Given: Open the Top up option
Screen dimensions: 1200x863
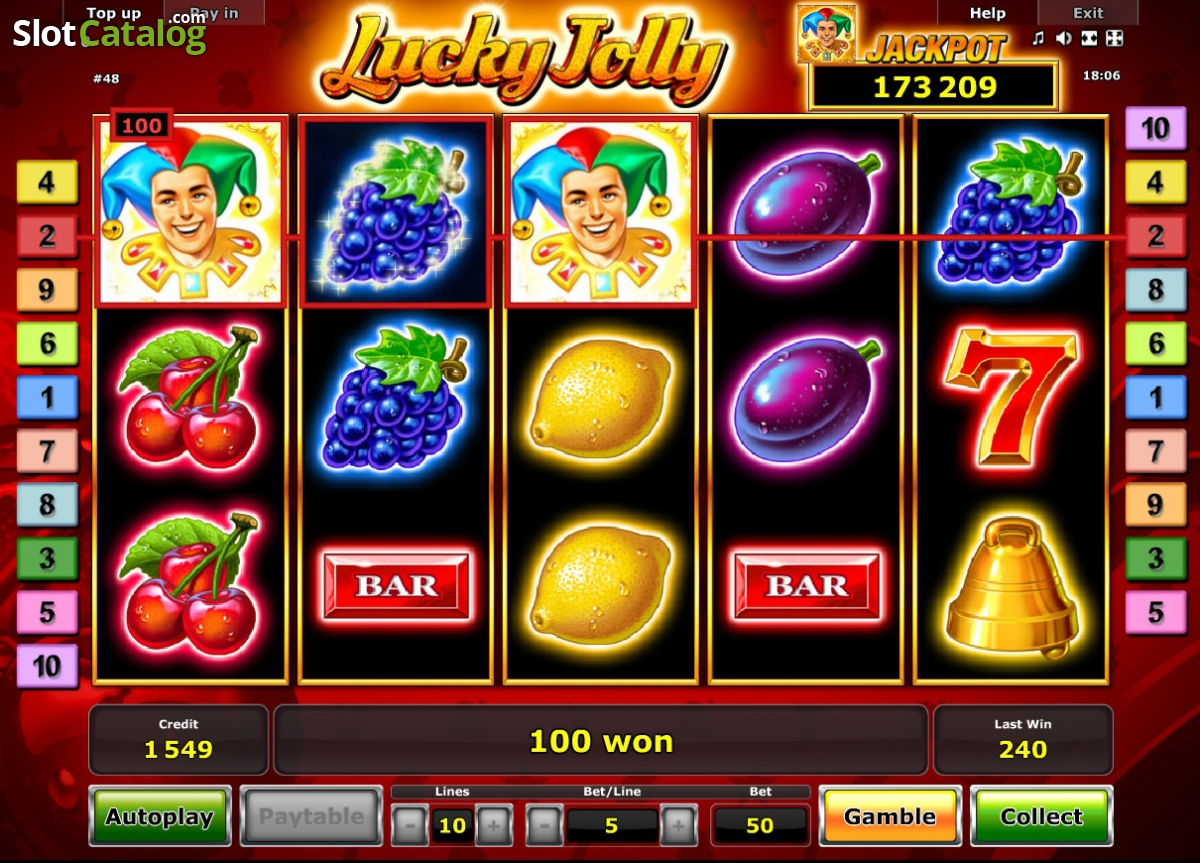Looking at the screenshot, I should click(114, 13).
